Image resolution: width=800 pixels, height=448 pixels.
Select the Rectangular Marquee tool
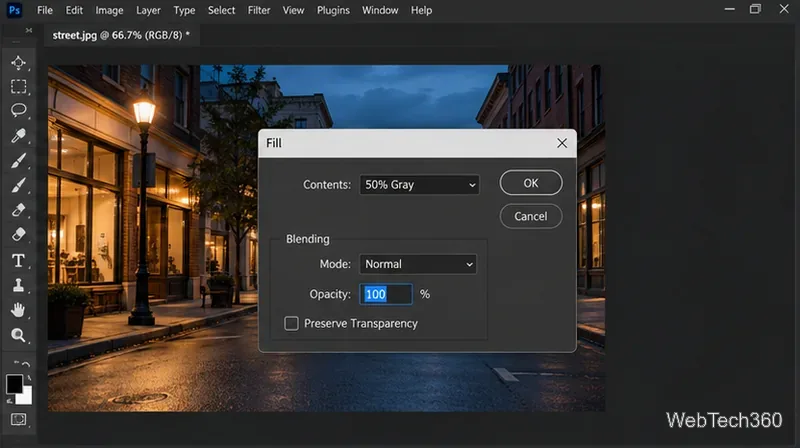(x=18, y=86)
